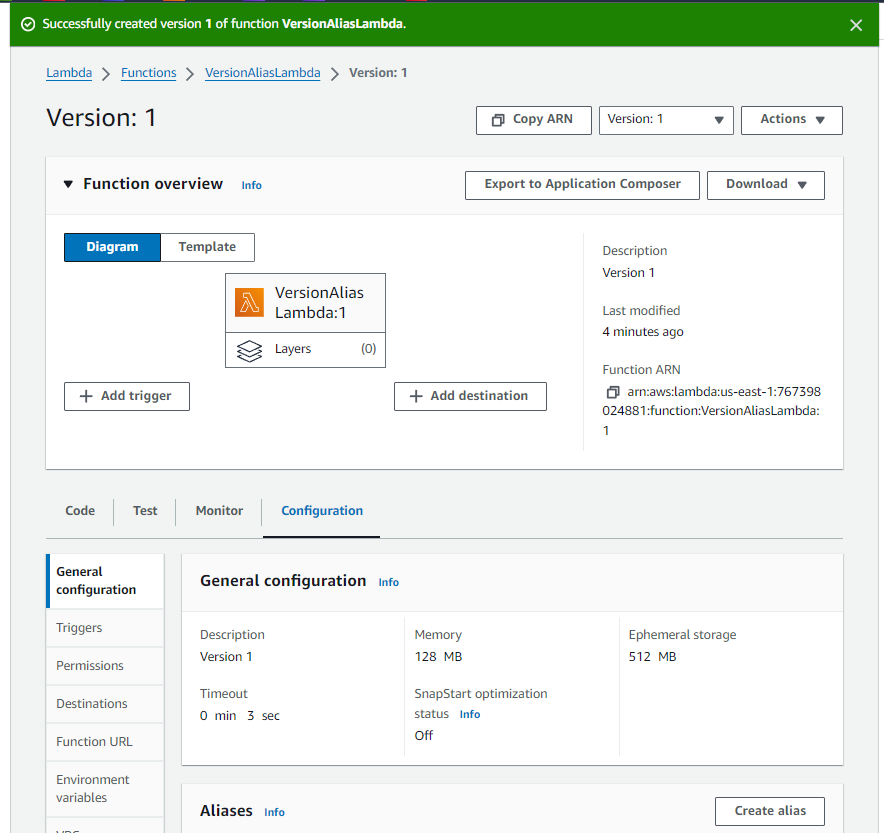Click Add trigger button
This screenshot has height=833, width=884.
pos(127,396)
